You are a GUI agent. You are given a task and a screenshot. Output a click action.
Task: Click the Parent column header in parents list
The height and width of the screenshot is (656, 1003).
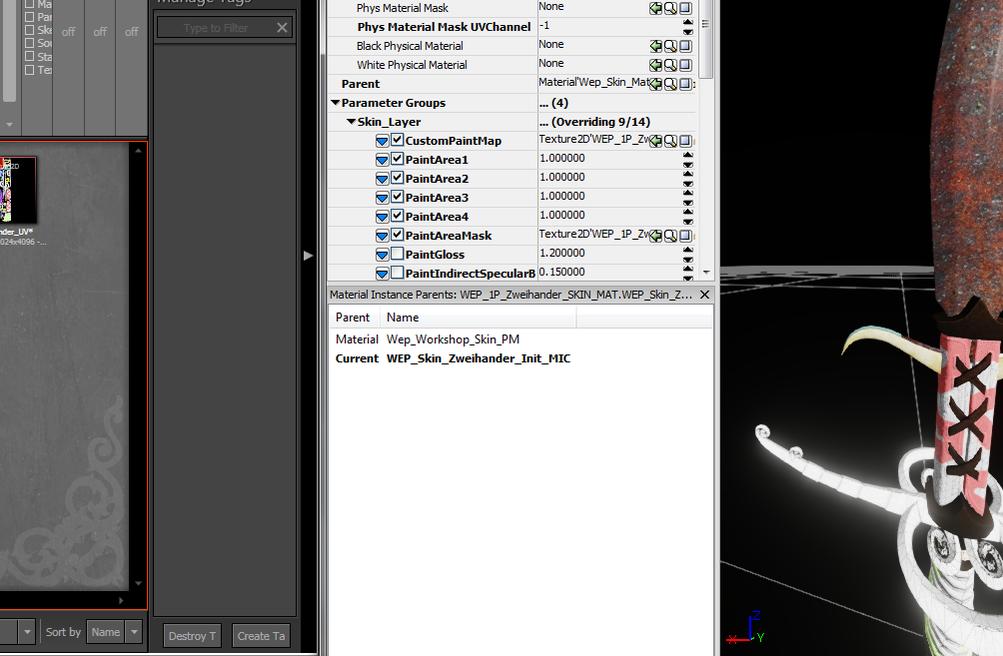tap(354, 317)
